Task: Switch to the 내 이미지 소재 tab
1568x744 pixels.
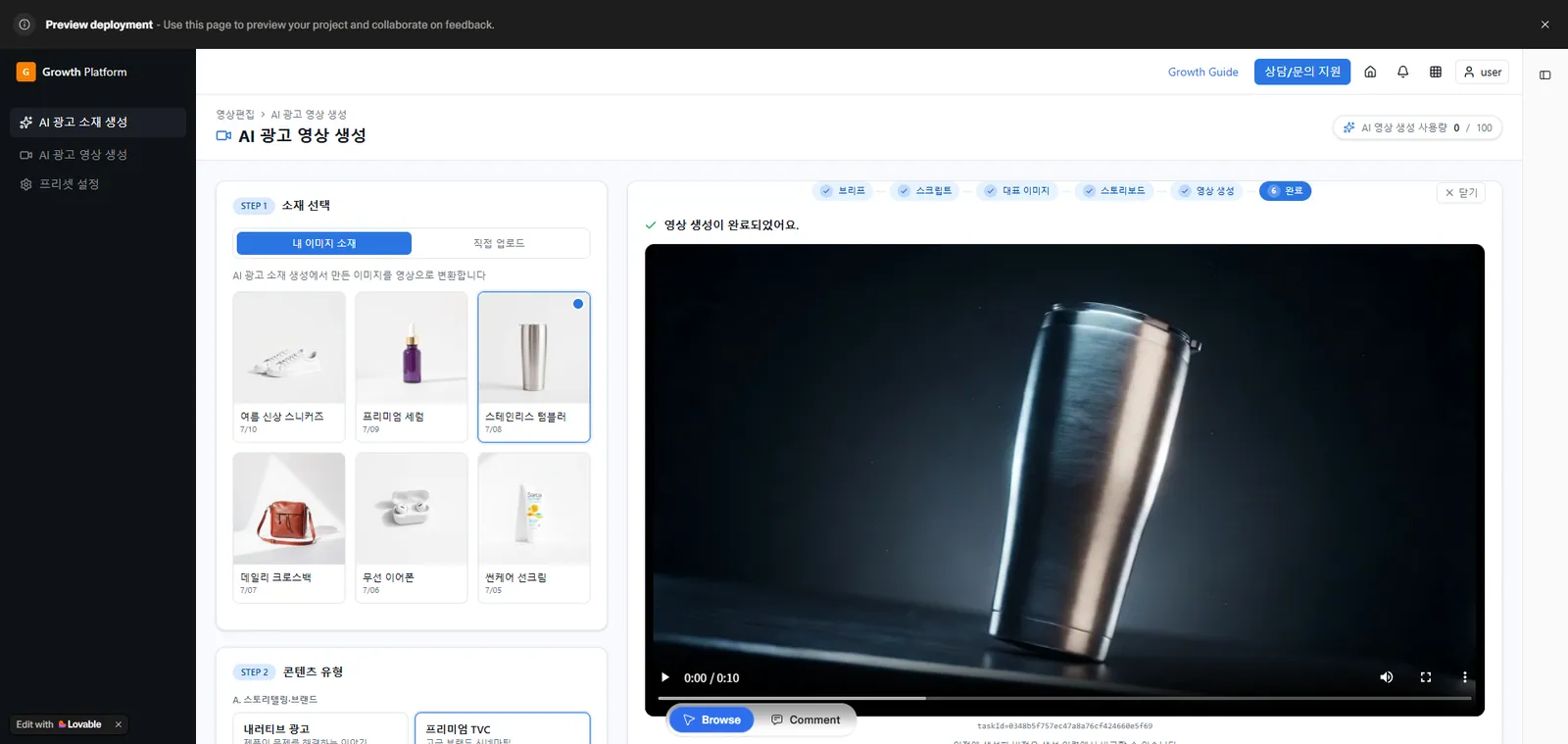Action: (x=324, y=243)
